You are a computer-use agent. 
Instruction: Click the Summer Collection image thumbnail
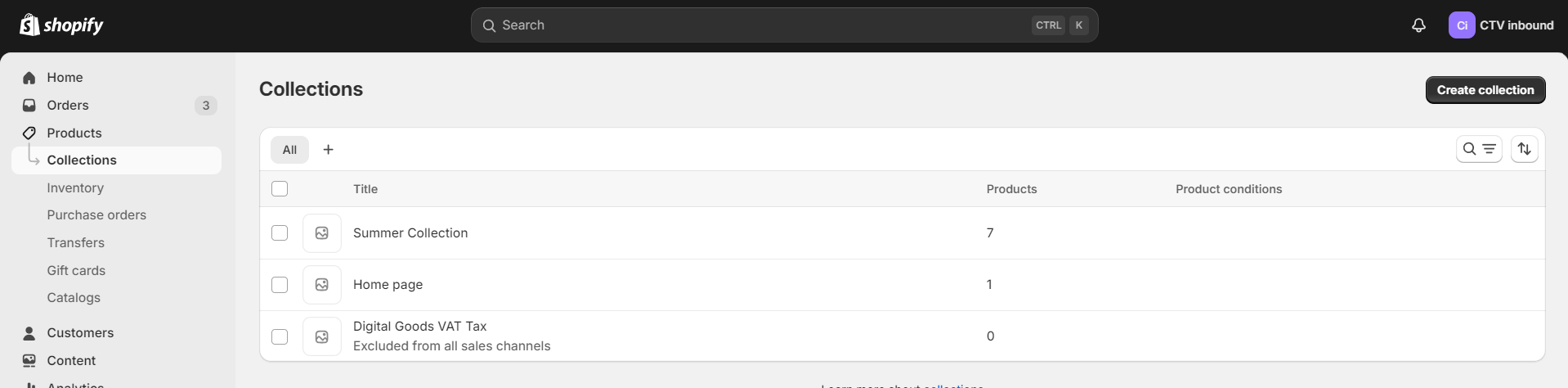click(321, 233)
